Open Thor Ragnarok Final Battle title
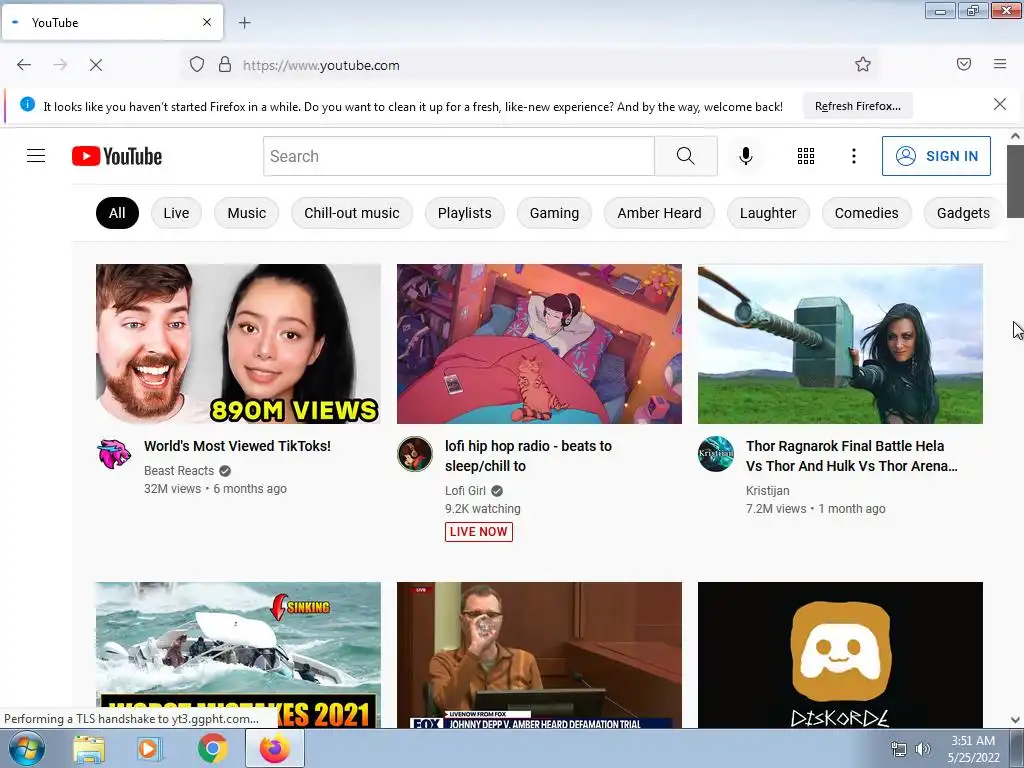Viewport: 1024px width, 768px height. pos(852,456)
